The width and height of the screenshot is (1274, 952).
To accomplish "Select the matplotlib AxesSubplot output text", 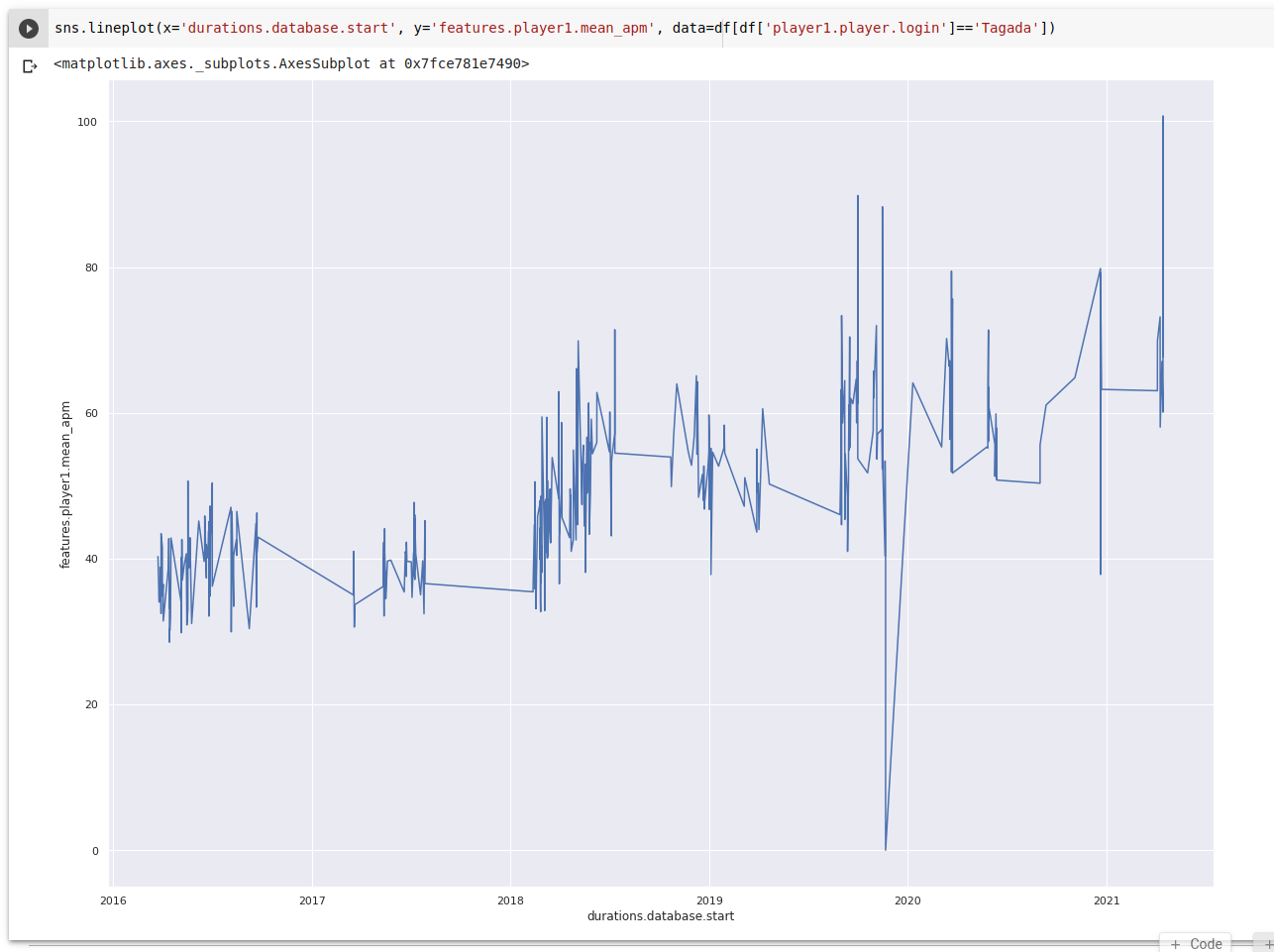I will pyautogui.click(x=291, y=63).
